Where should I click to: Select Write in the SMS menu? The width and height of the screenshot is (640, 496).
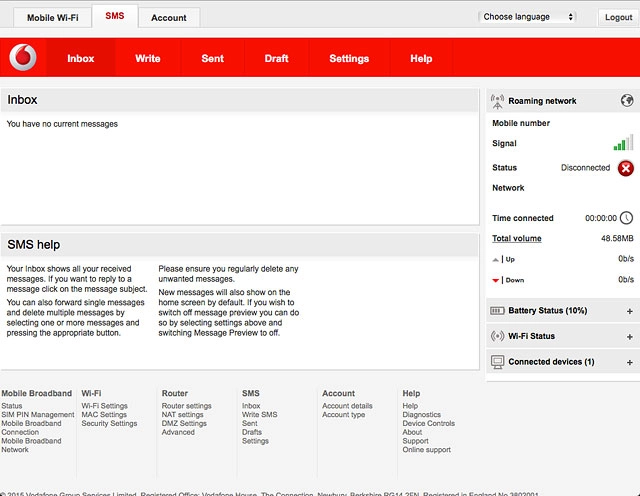[147, 58]
